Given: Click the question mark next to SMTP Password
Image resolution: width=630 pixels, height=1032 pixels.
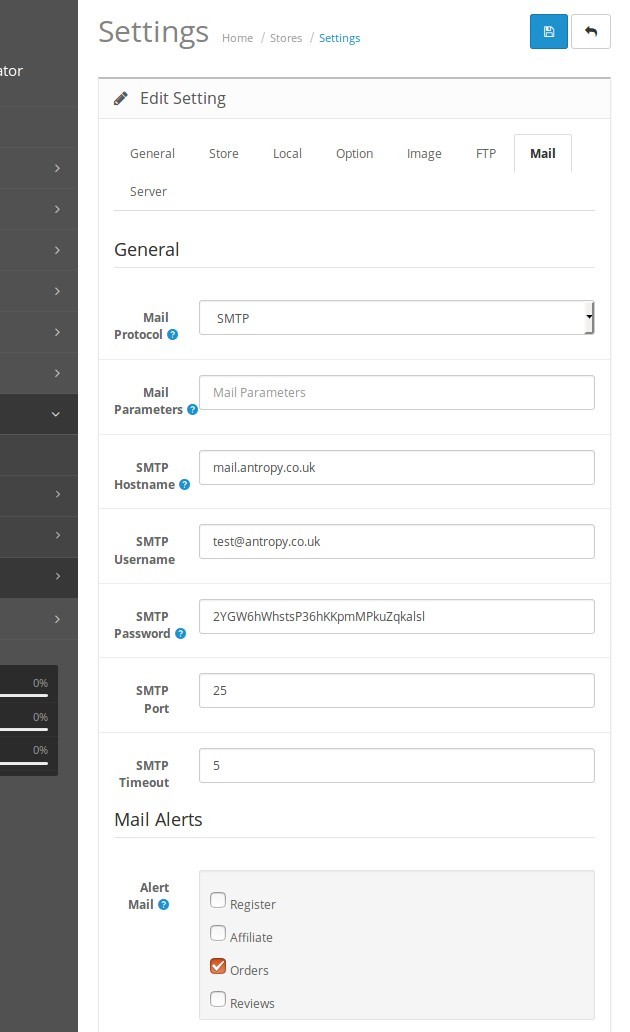Looking at the screenshot, I should (180, 634).
